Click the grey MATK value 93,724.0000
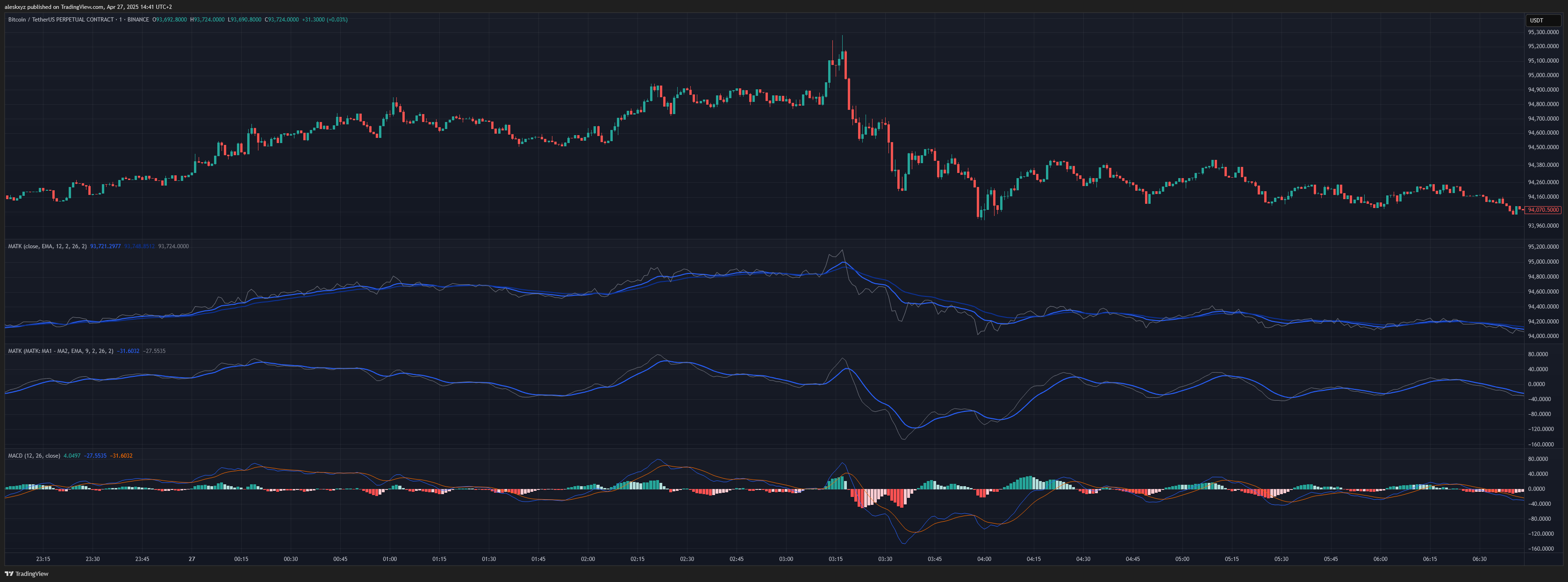Image resolution: width=1568 pixels, height=582 pixels. click(x=173, y=246)
